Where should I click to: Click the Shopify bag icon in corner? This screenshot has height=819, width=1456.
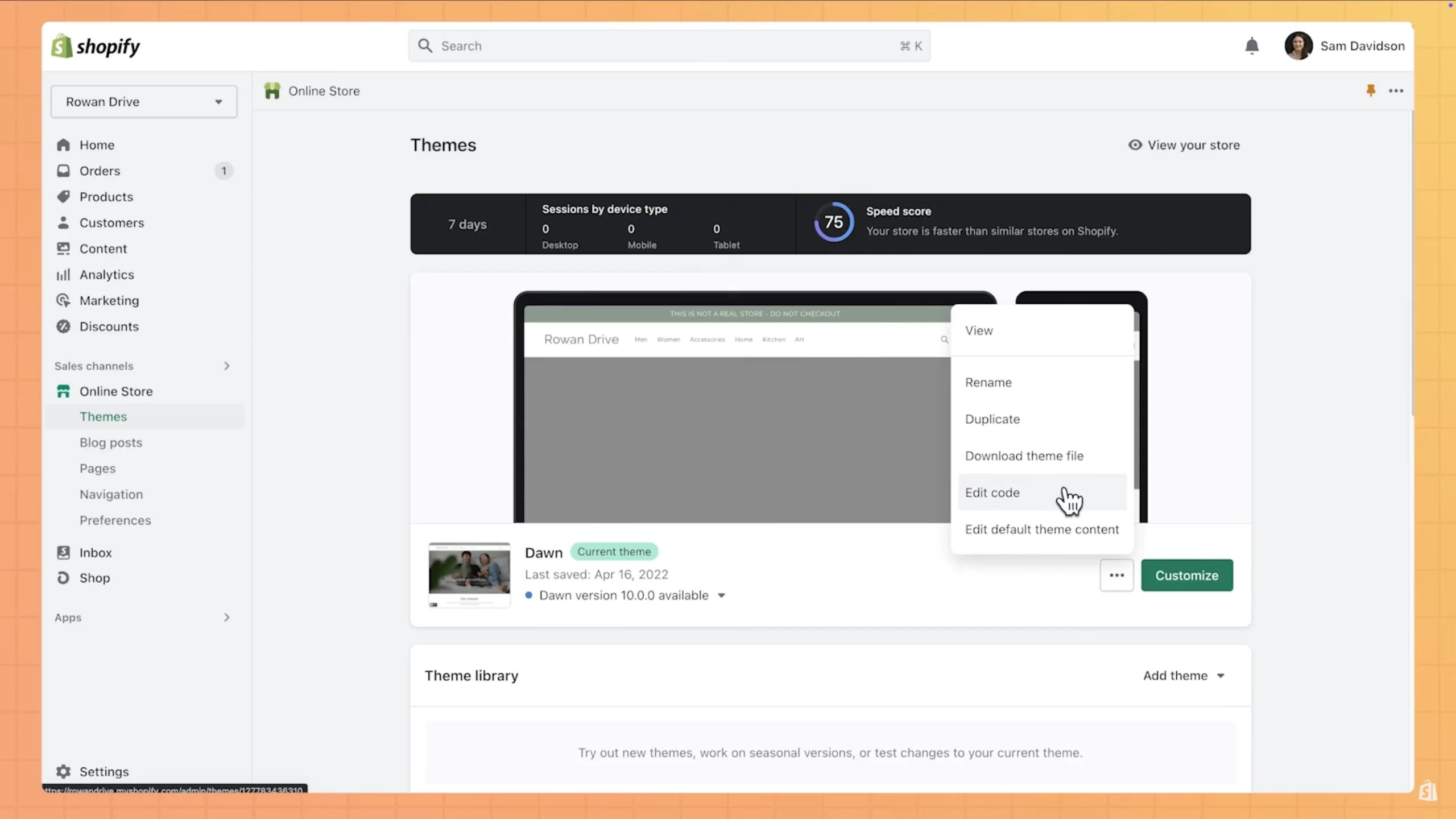1428,791
